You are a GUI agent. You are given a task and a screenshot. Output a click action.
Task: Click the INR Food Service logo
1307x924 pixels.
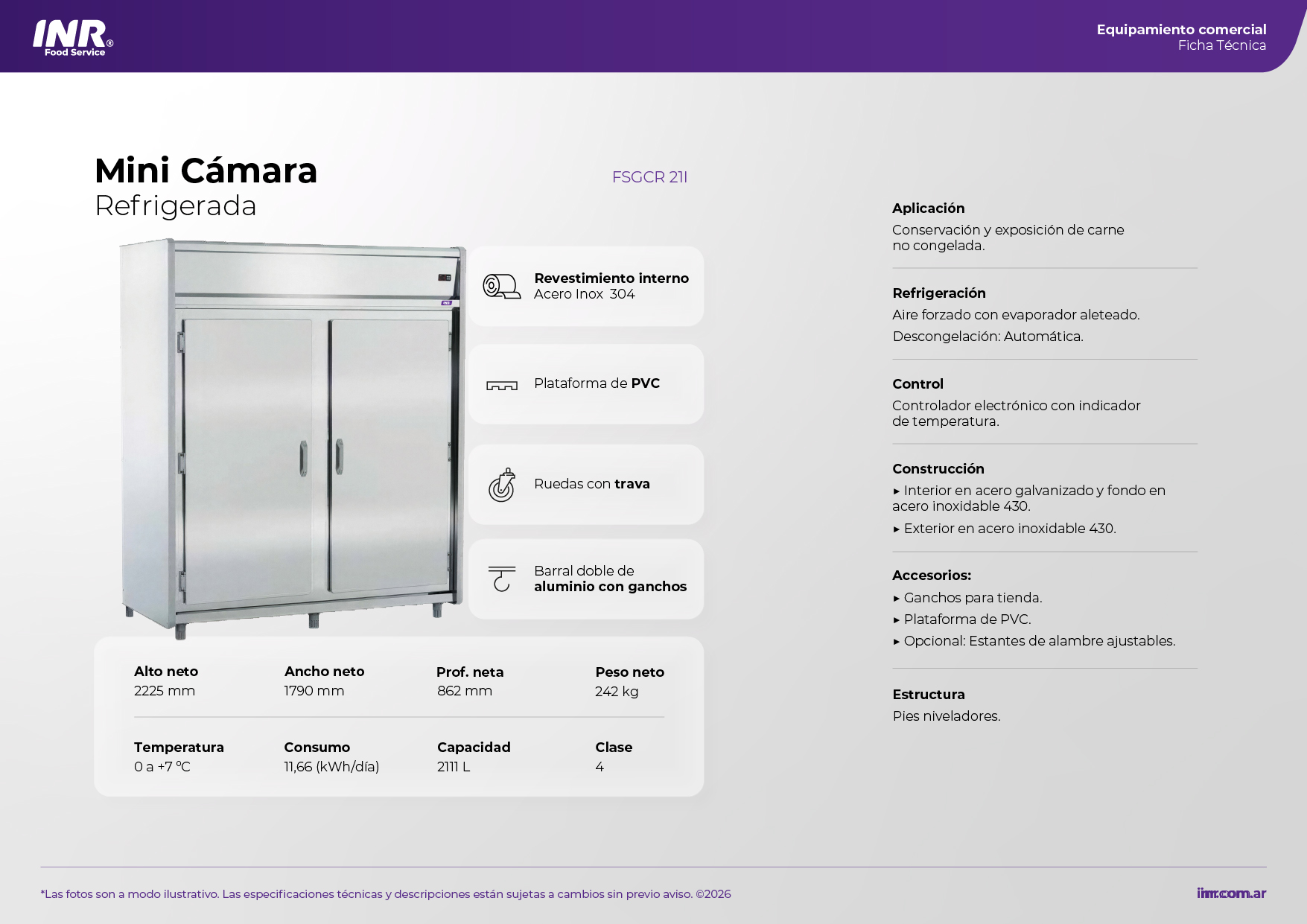[x=73, y=37]
